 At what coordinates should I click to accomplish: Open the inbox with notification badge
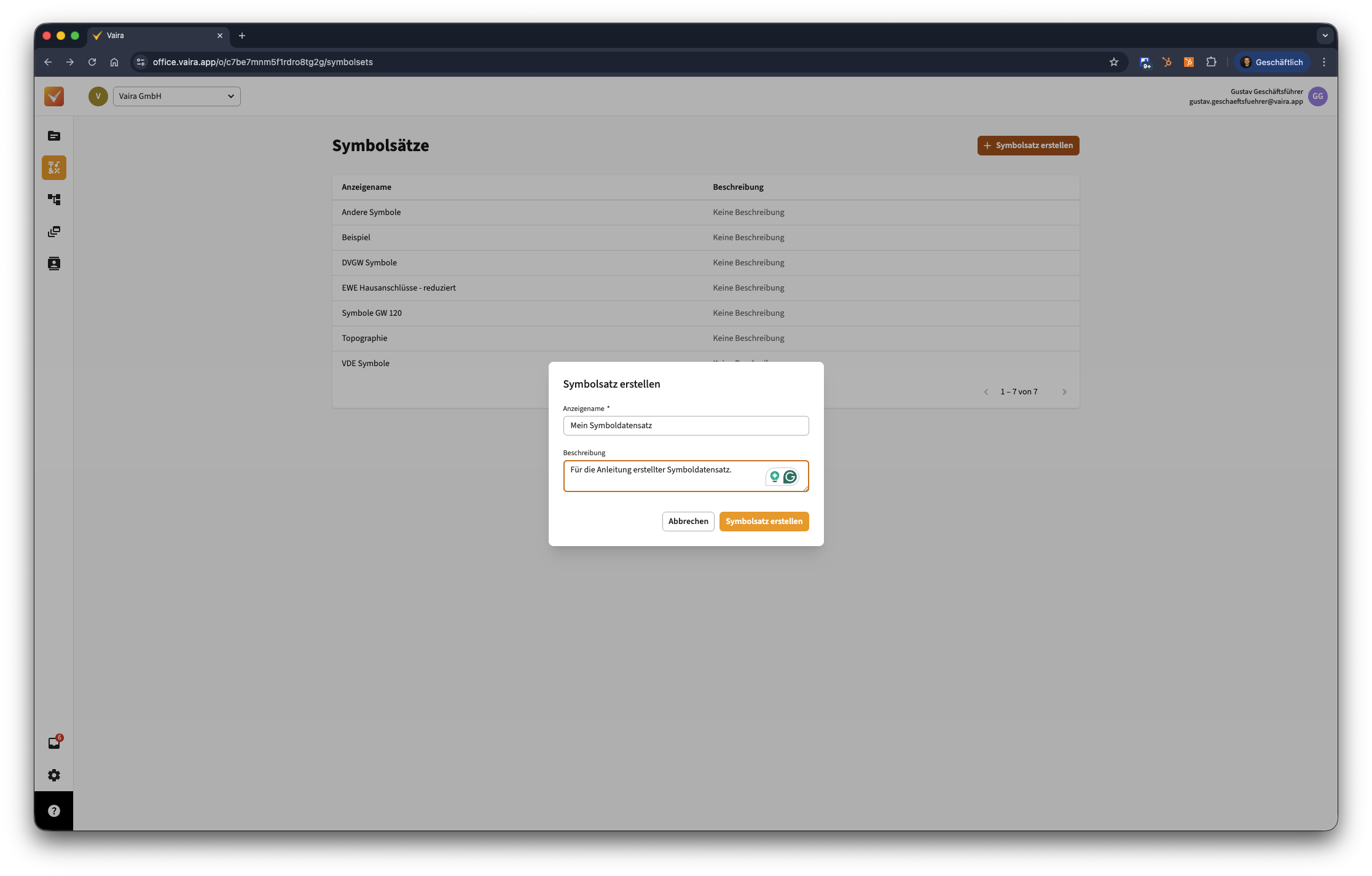(54, 743)
